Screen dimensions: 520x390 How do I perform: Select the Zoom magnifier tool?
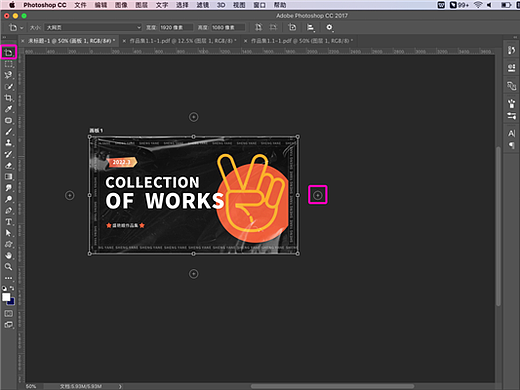tap(9, 267)
